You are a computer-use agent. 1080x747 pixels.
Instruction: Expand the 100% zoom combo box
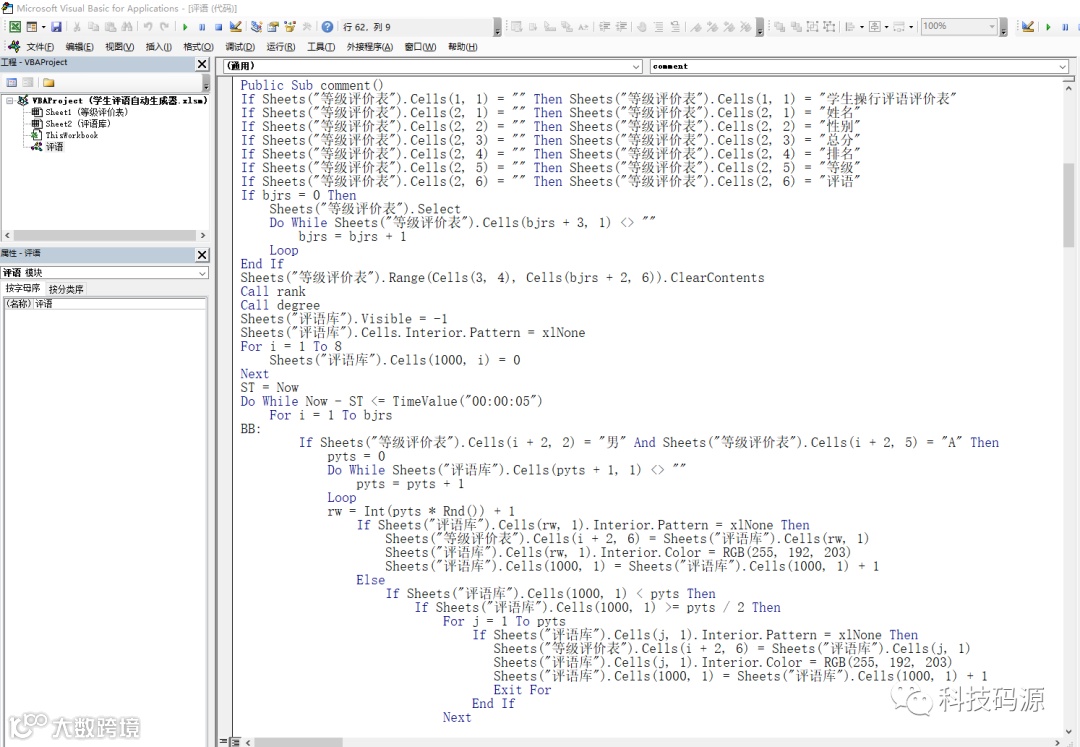(992, 27)
